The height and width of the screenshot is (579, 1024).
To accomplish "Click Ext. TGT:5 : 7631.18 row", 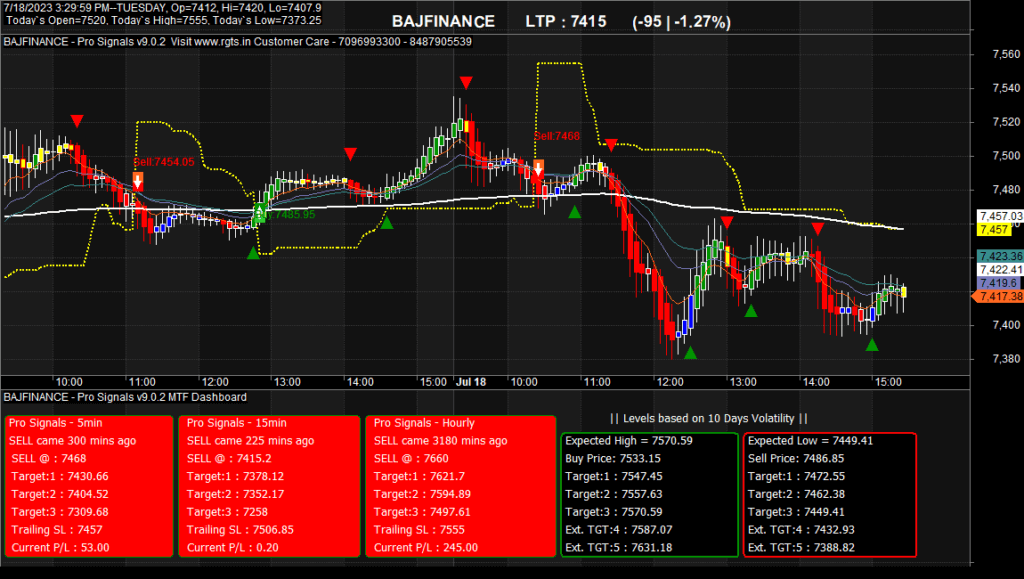I will pos(618,548).
